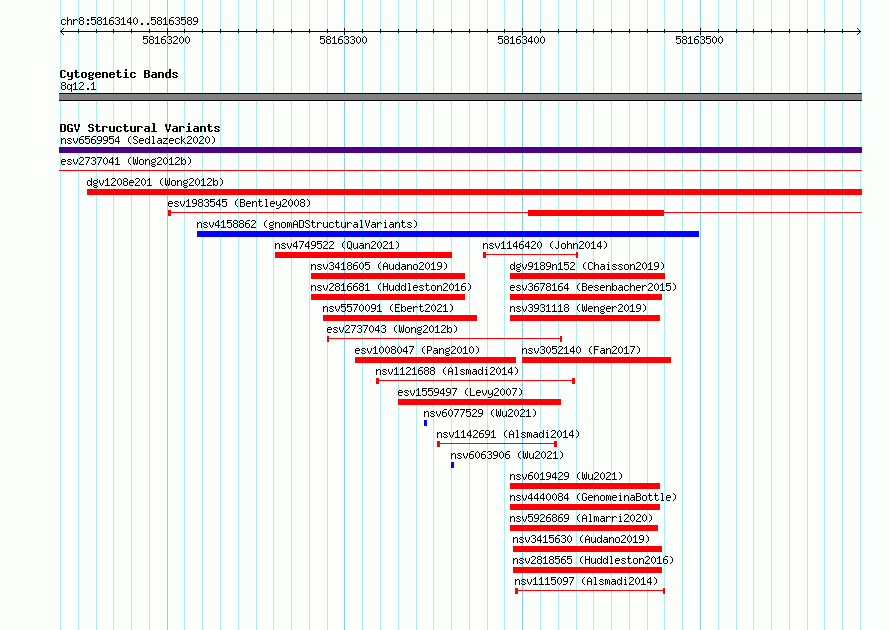
Task: Select nsv6063906 (Wu2021) label
Action: [507, 455]
